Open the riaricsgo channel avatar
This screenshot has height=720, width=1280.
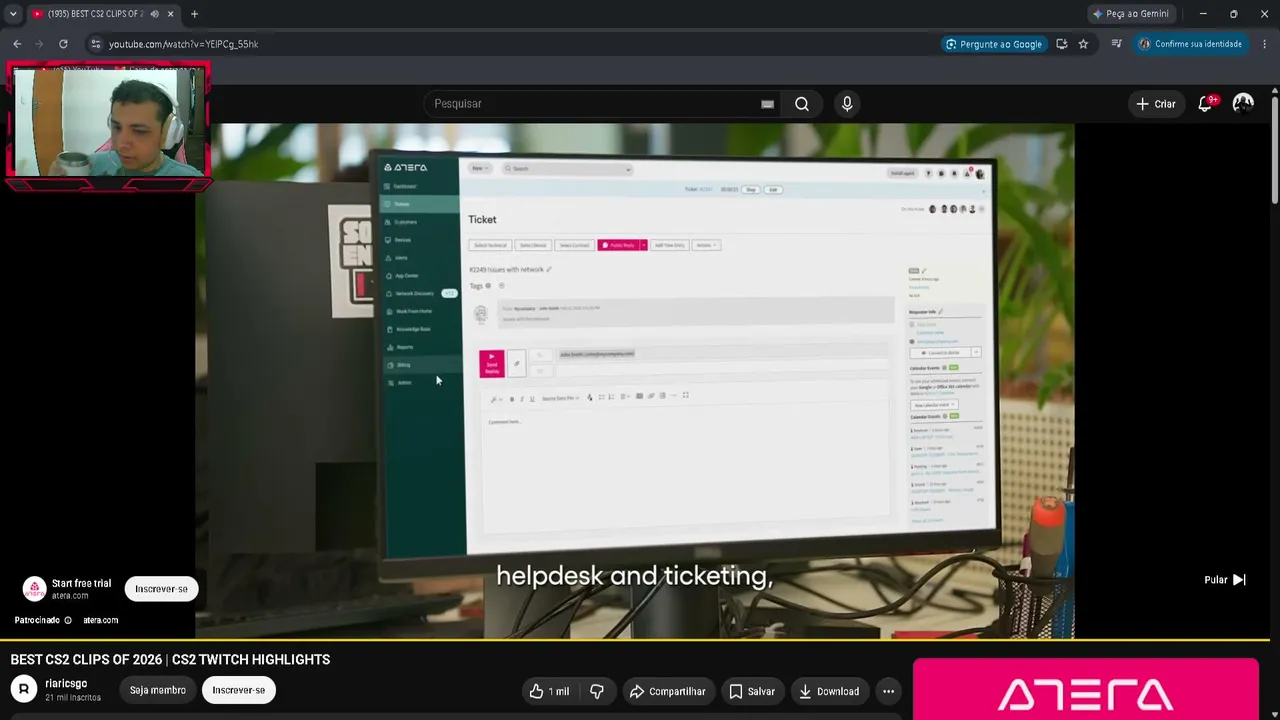click(x=24, y=689)
